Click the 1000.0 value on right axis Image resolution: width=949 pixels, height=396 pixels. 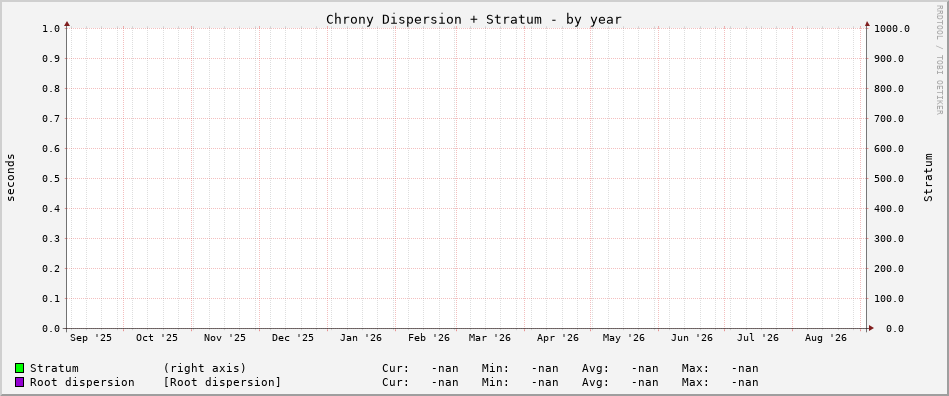pos(891,28)
